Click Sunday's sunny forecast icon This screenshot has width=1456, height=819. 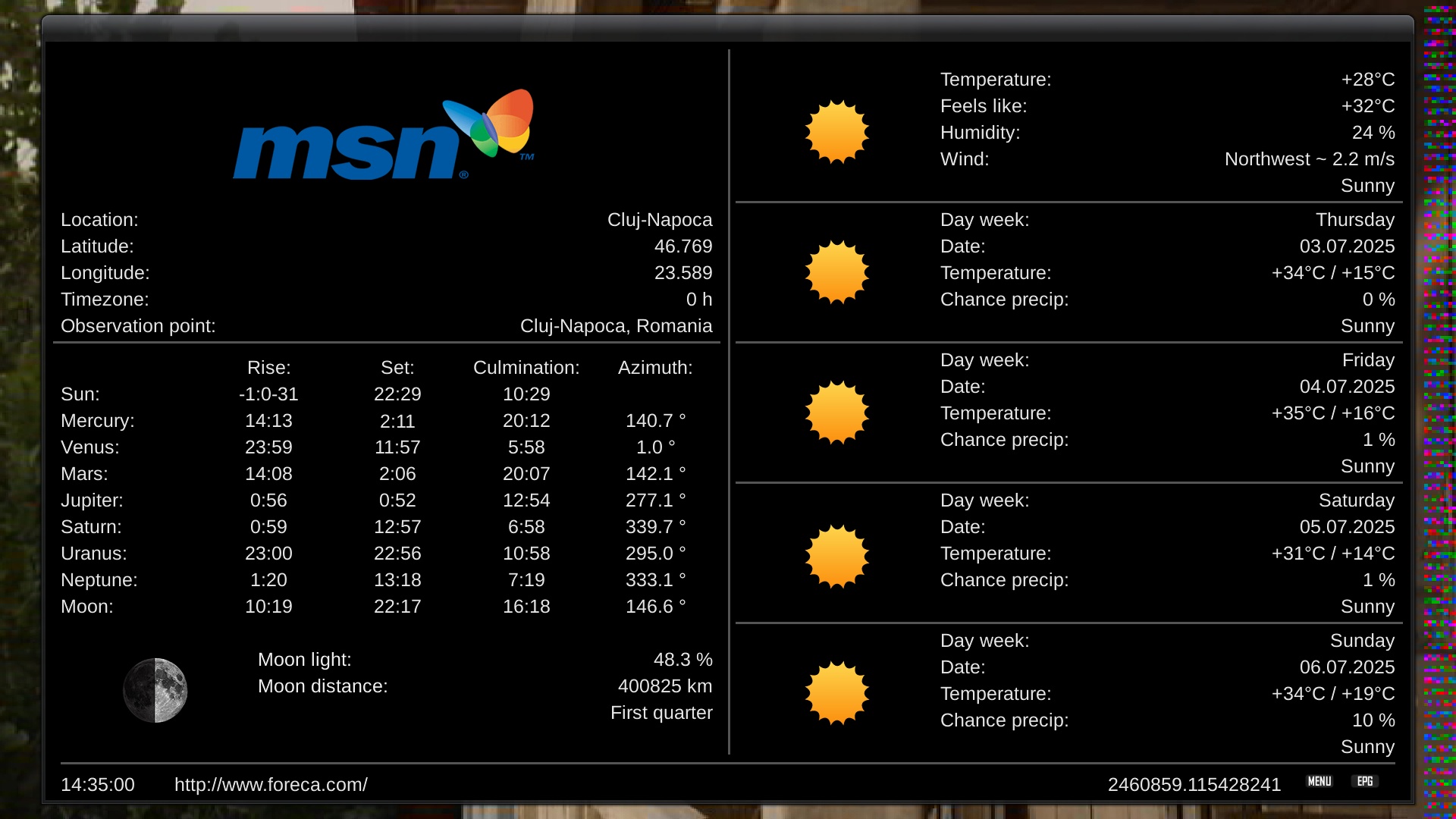[x=836, y=693]
